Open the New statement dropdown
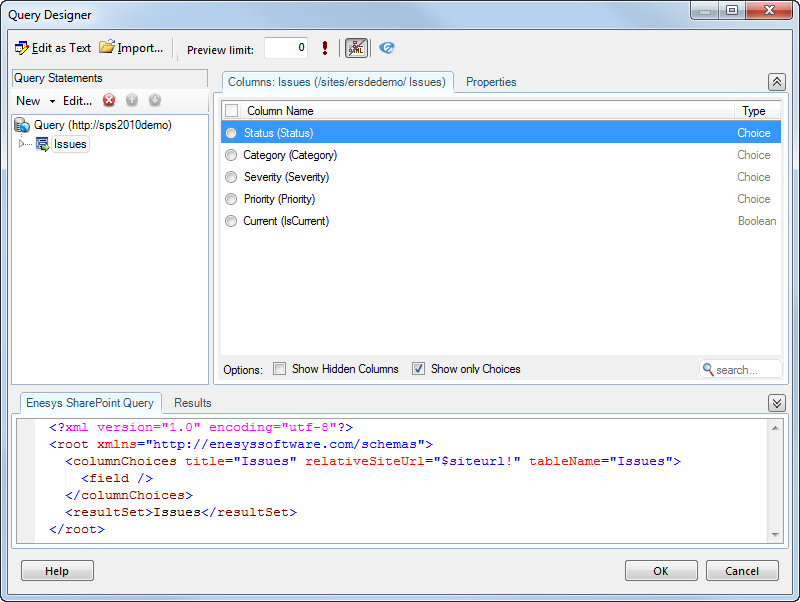Viewport: 800px width, 602px height. pyautogui.click(x=34, y=101)
